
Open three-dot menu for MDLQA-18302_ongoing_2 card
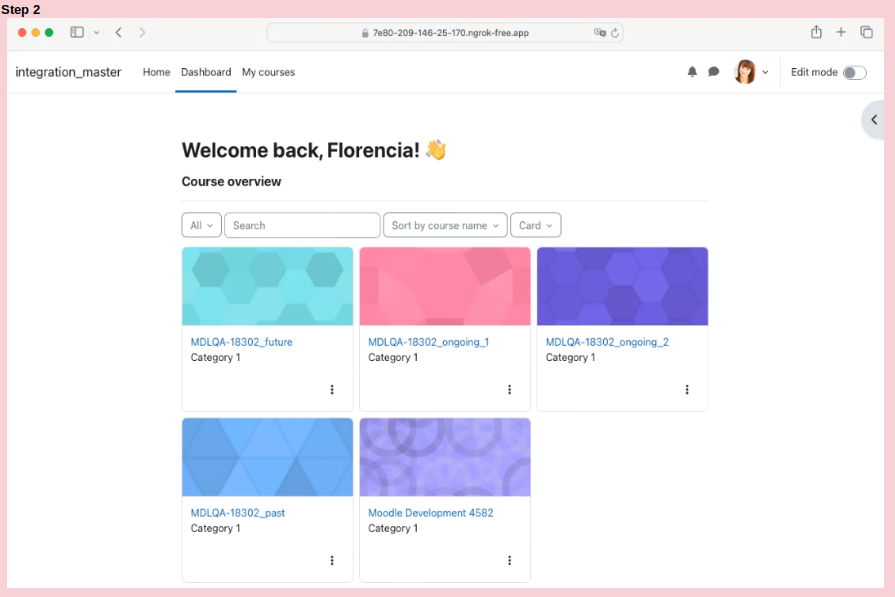pyautogui.click(x=687, y=390)
